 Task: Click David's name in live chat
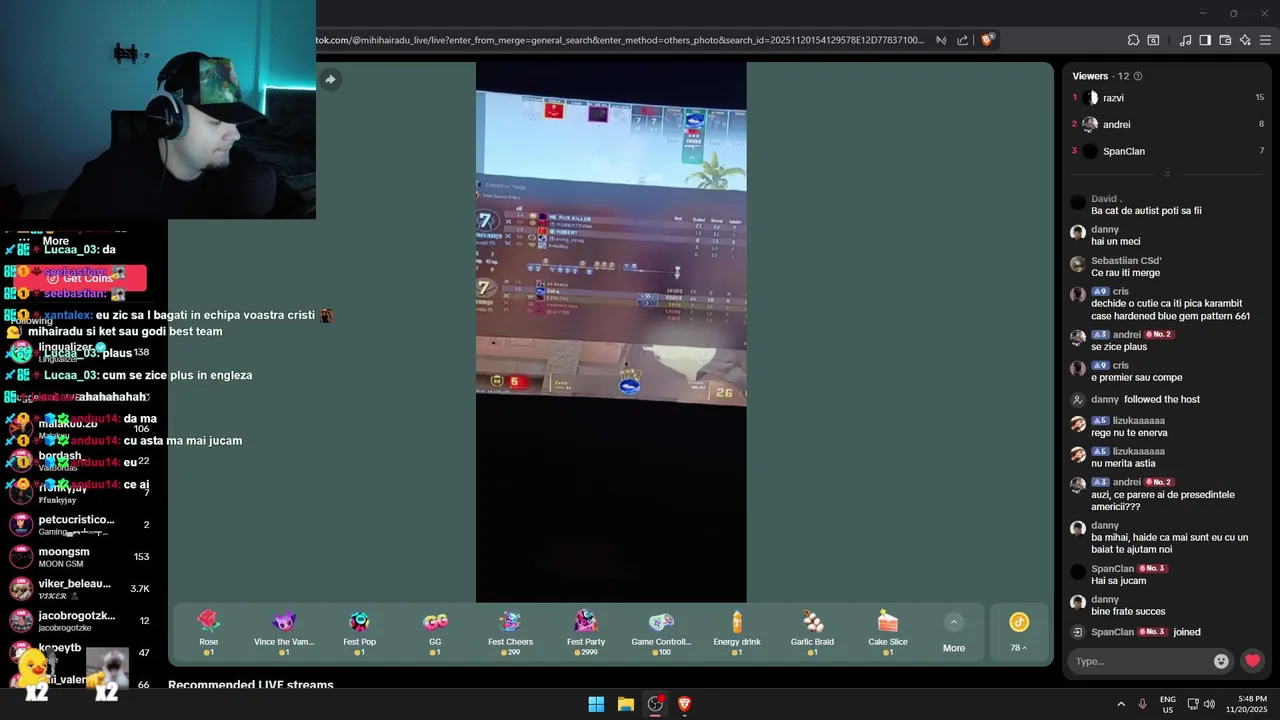click(1106, 199)
